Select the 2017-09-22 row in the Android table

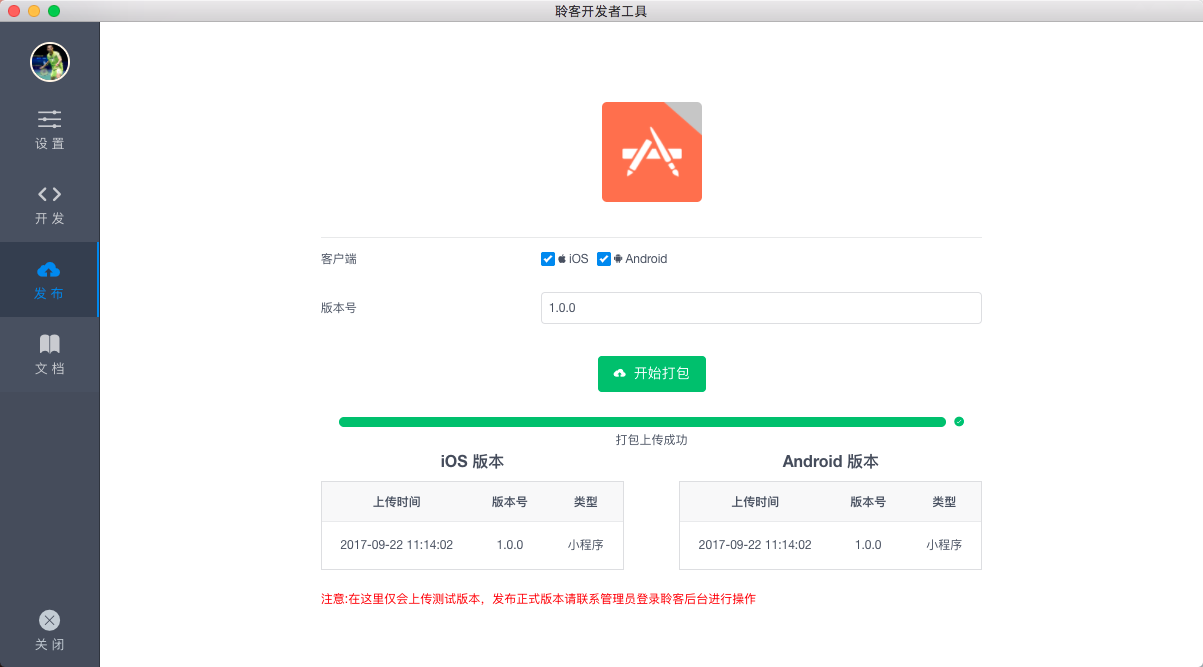point(757,545)
